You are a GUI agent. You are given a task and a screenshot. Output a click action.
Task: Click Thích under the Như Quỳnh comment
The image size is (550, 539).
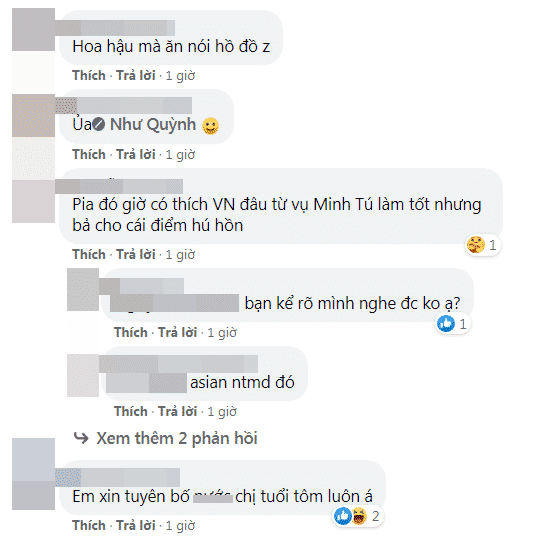pos(89,154)
